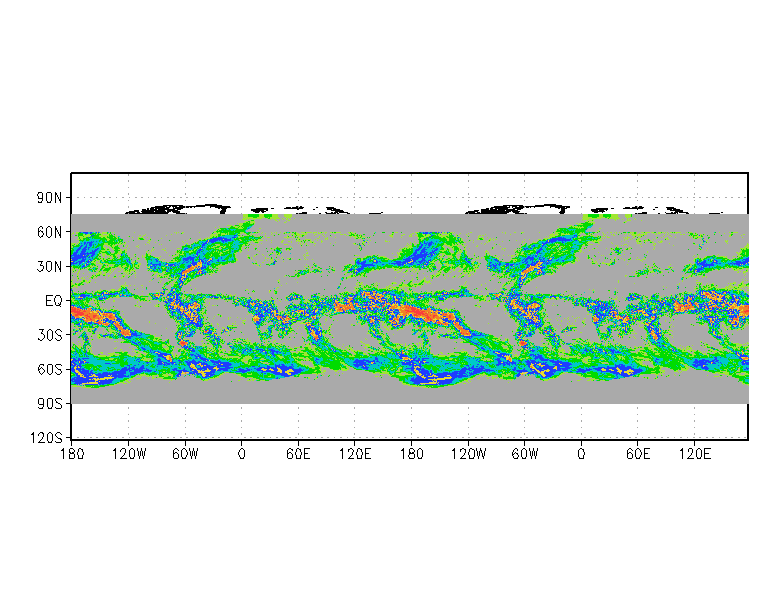Click the leftmost 60W longitude label
This screenshot has width=784, height=612.
(x=185, y=454)
